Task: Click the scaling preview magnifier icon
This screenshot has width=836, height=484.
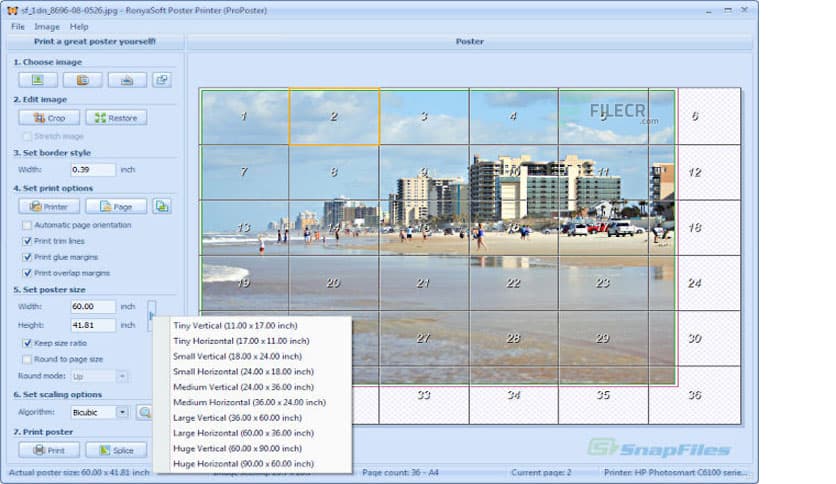Action: (x=144, y=412)
